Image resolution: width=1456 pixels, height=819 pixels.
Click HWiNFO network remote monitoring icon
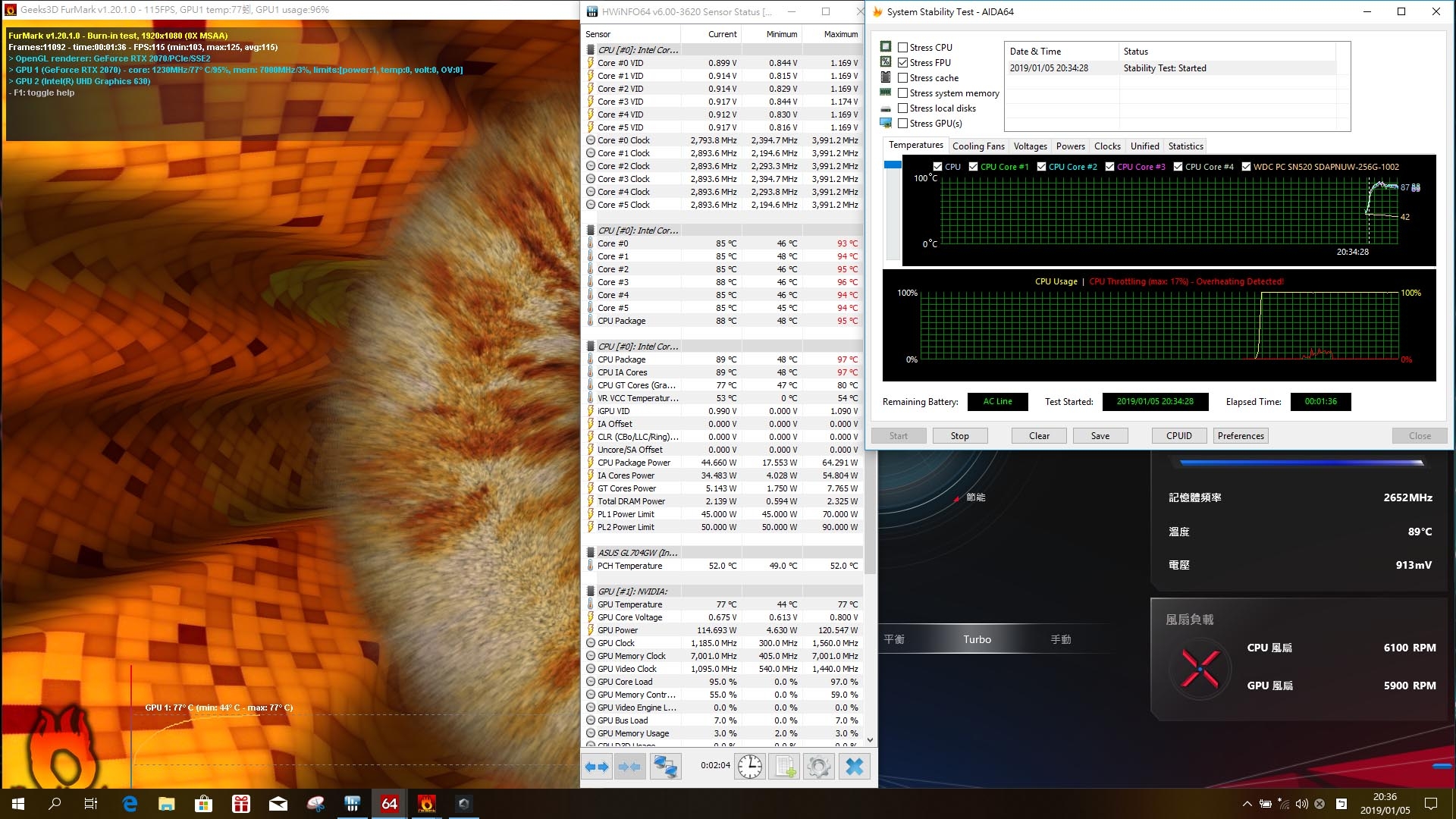pos(666,767)
